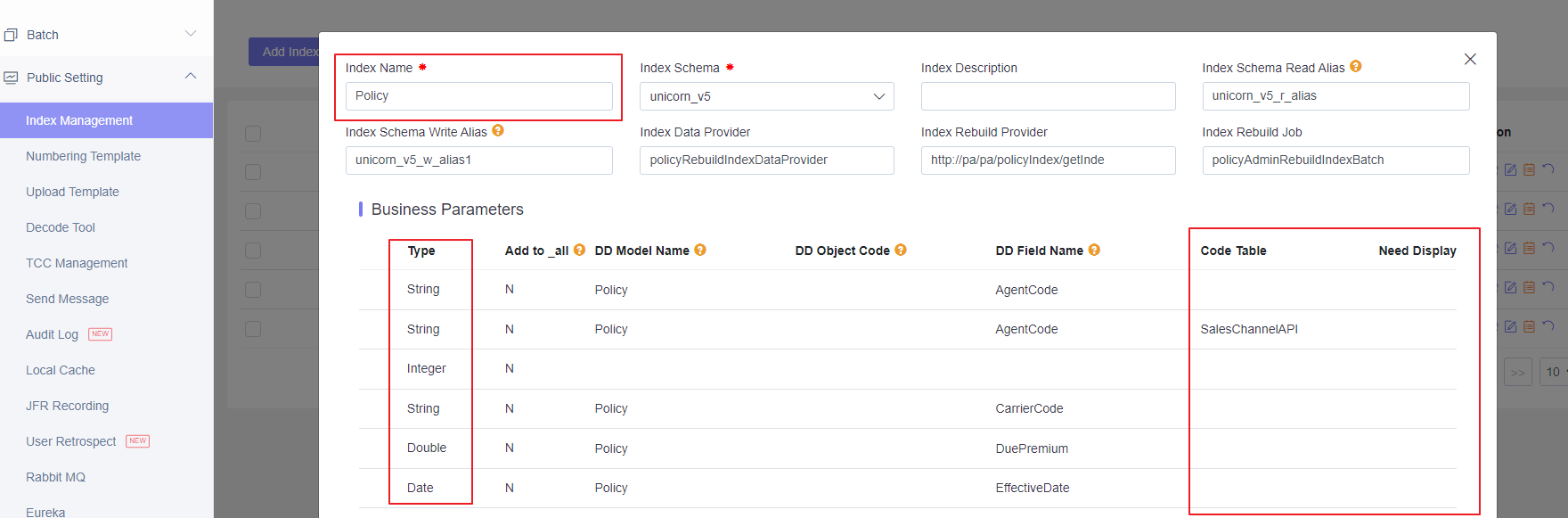Click the Index Name field containing Policy

click(479, 96)
